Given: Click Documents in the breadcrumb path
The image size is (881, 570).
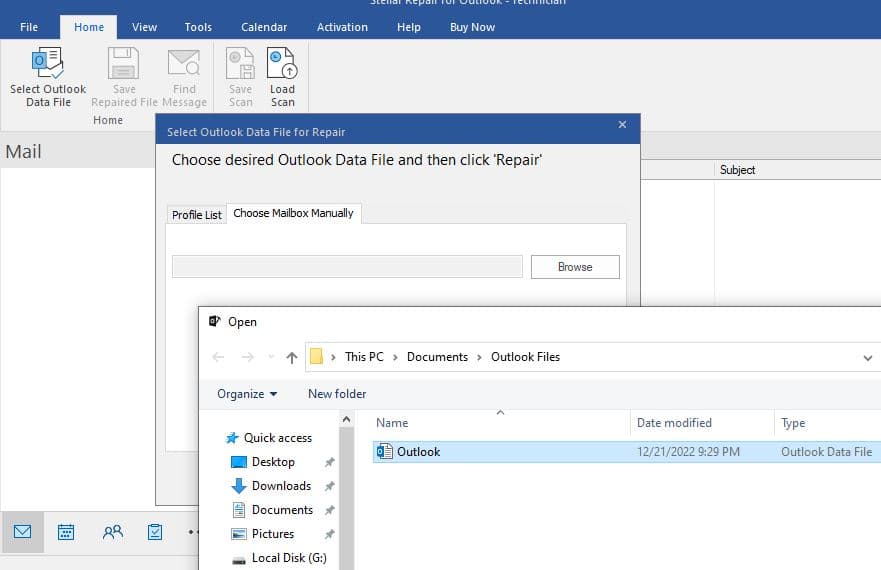Looking at the screenshot, I should click(x=437, y=357).
